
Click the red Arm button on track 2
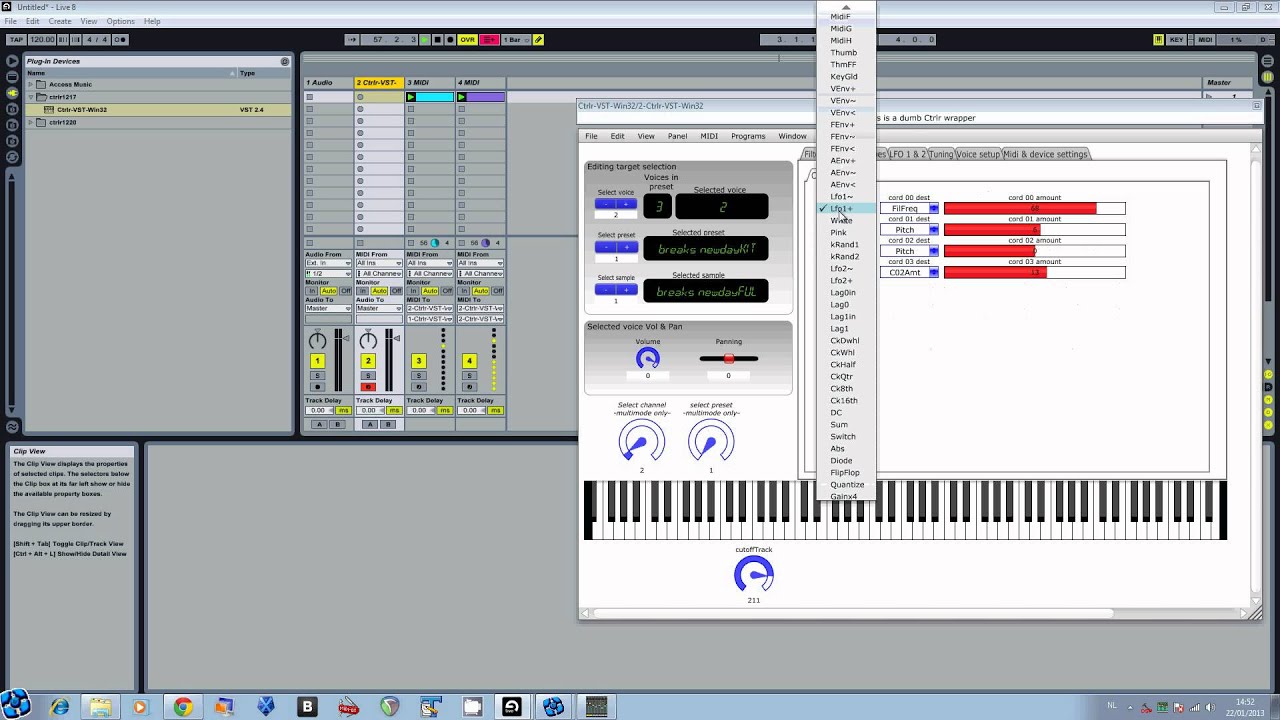[368, 387]
